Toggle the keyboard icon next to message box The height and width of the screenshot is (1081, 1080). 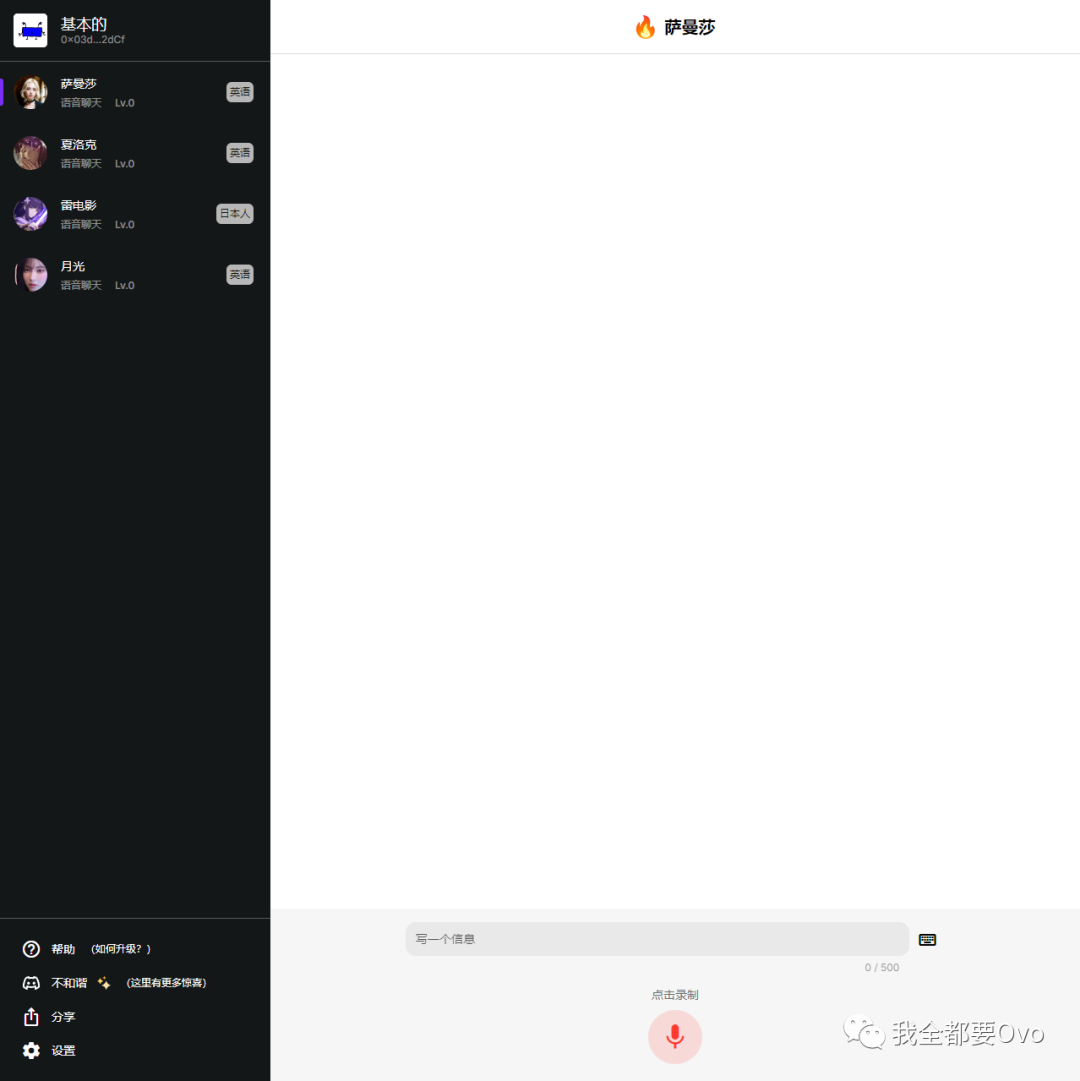[x=927, y=939]
